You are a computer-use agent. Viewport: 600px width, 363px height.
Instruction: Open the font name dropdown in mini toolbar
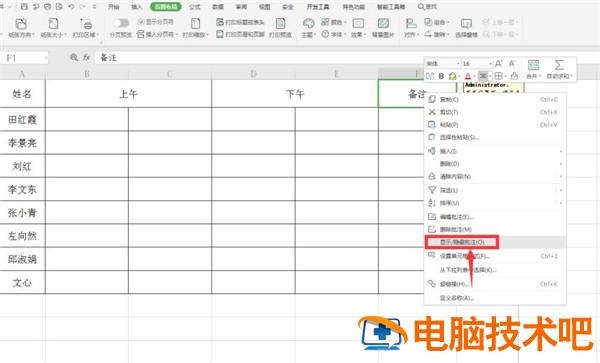[x=458, y=63]
